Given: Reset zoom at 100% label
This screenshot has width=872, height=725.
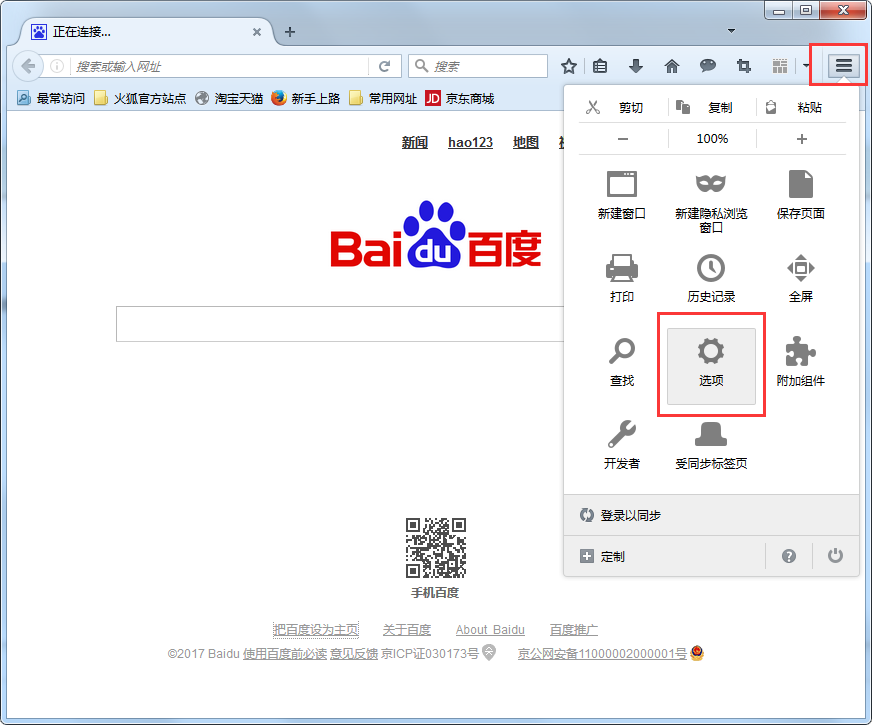Looking at the screenshot, I should (712, 139).
